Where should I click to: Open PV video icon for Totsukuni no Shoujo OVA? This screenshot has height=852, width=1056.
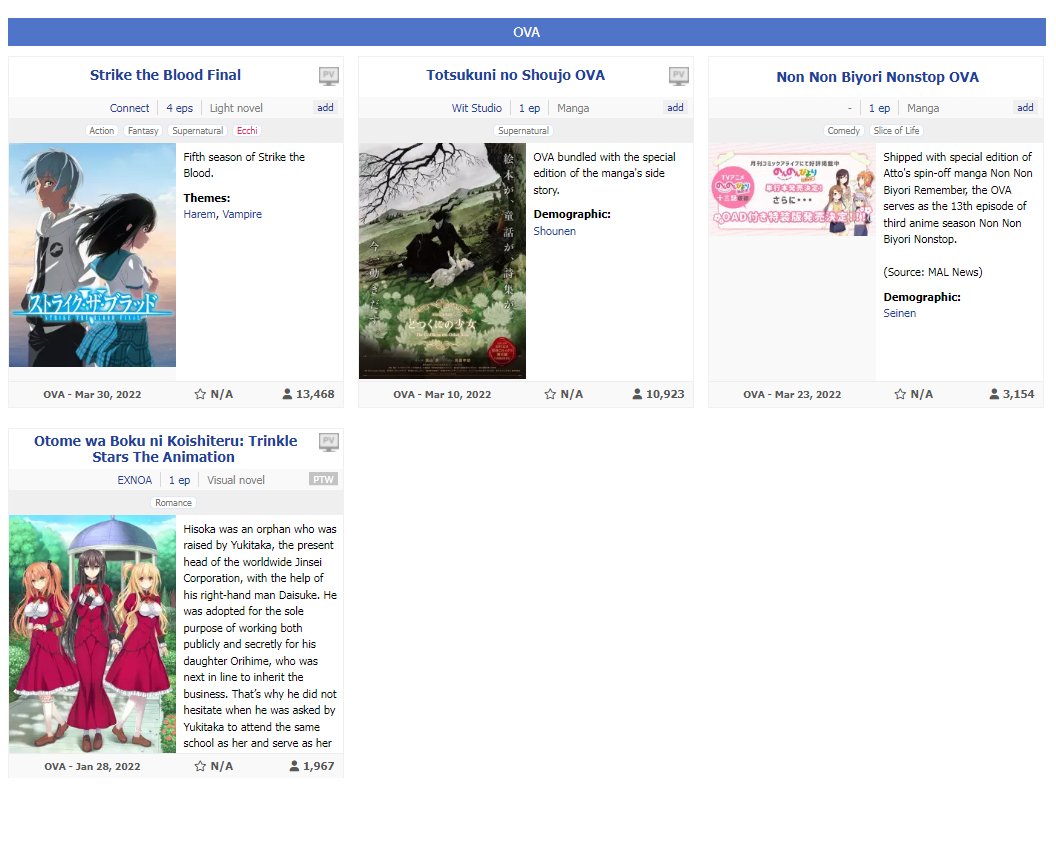tap(678, 76)
